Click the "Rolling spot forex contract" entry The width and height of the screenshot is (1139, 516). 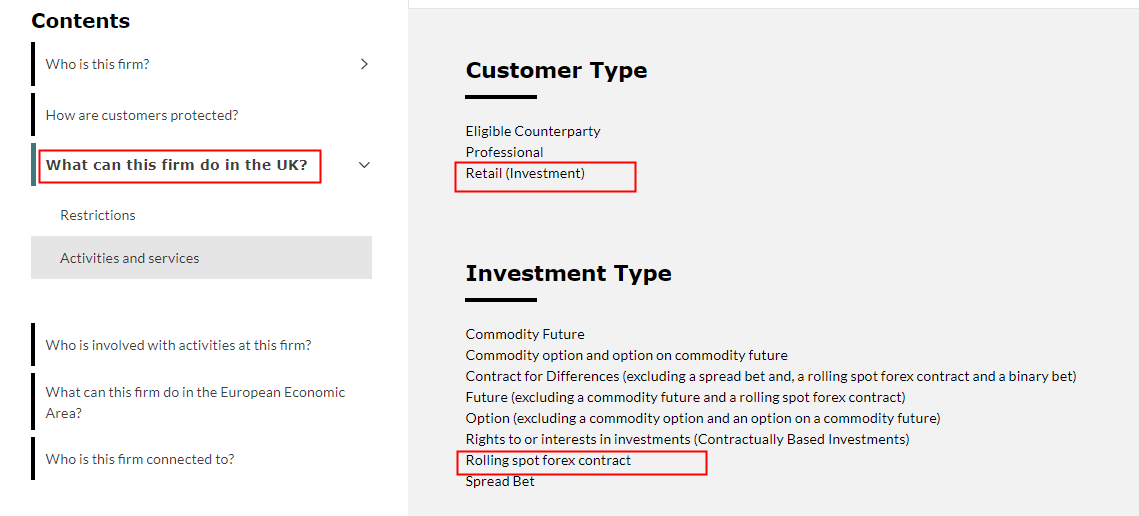pyautogui.click(x=548, y=460)
